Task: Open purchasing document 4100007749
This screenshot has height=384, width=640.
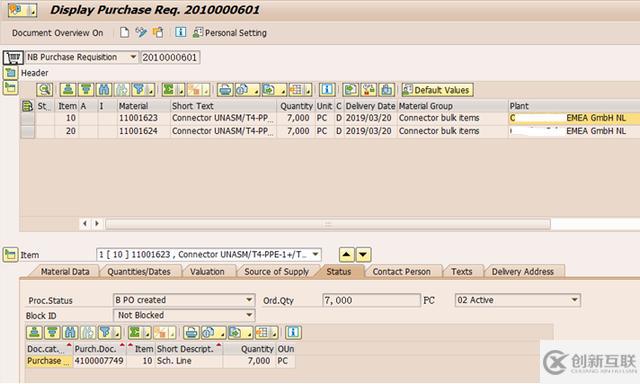Action: pyautogui.click(x=99, y=361)
